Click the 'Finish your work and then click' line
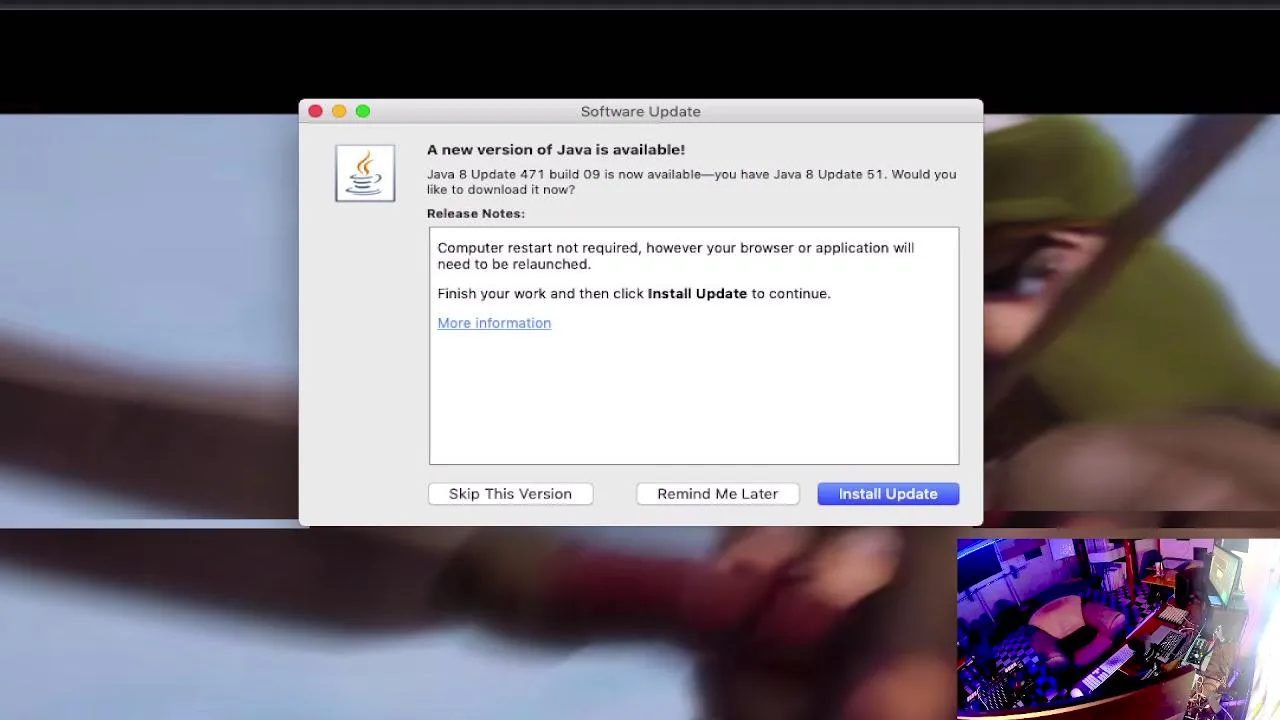 point(634,293)
